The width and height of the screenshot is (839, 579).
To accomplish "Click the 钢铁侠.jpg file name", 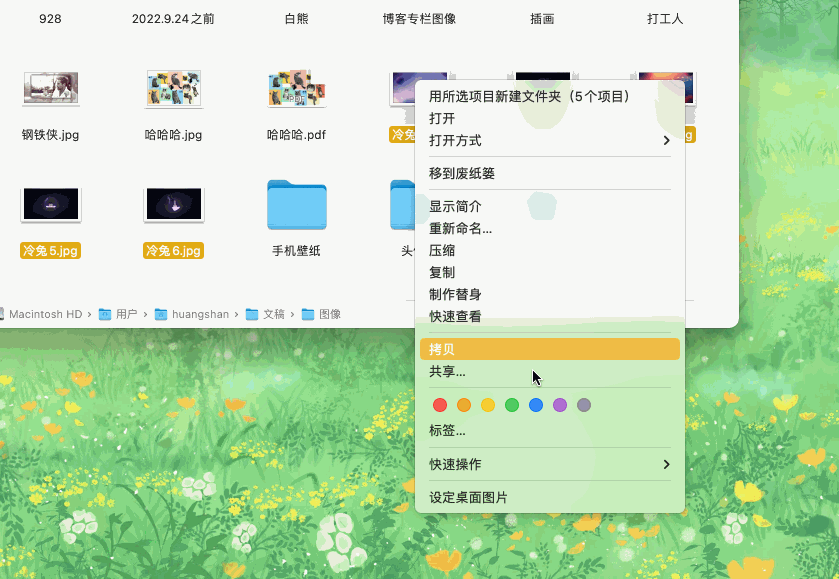I will (x=50, y=134).
